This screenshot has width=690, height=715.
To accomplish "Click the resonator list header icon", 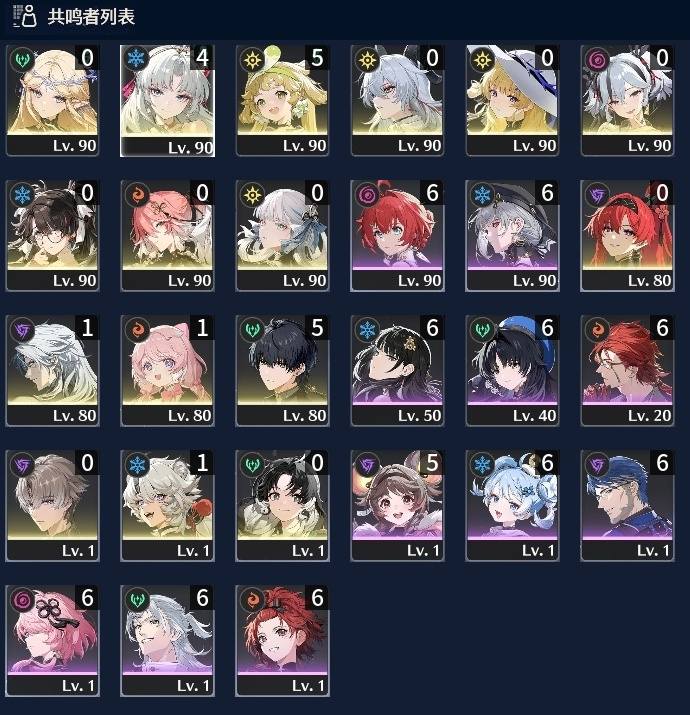I will click(25, 16).
